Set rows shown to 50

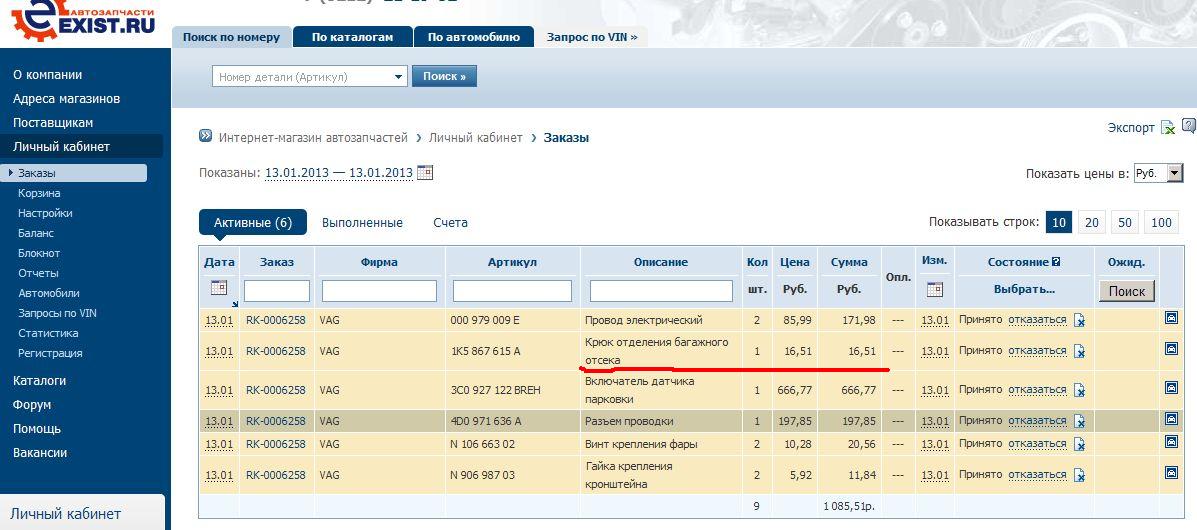pyautogui.click(x=1125, y=222)
